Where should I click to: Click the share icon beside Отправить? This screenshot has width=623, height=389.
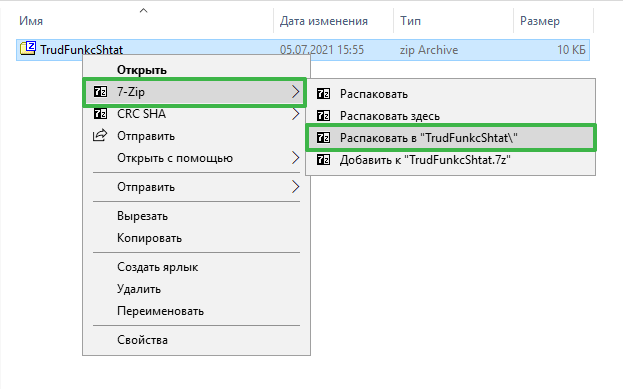click(x=100, y=135)
